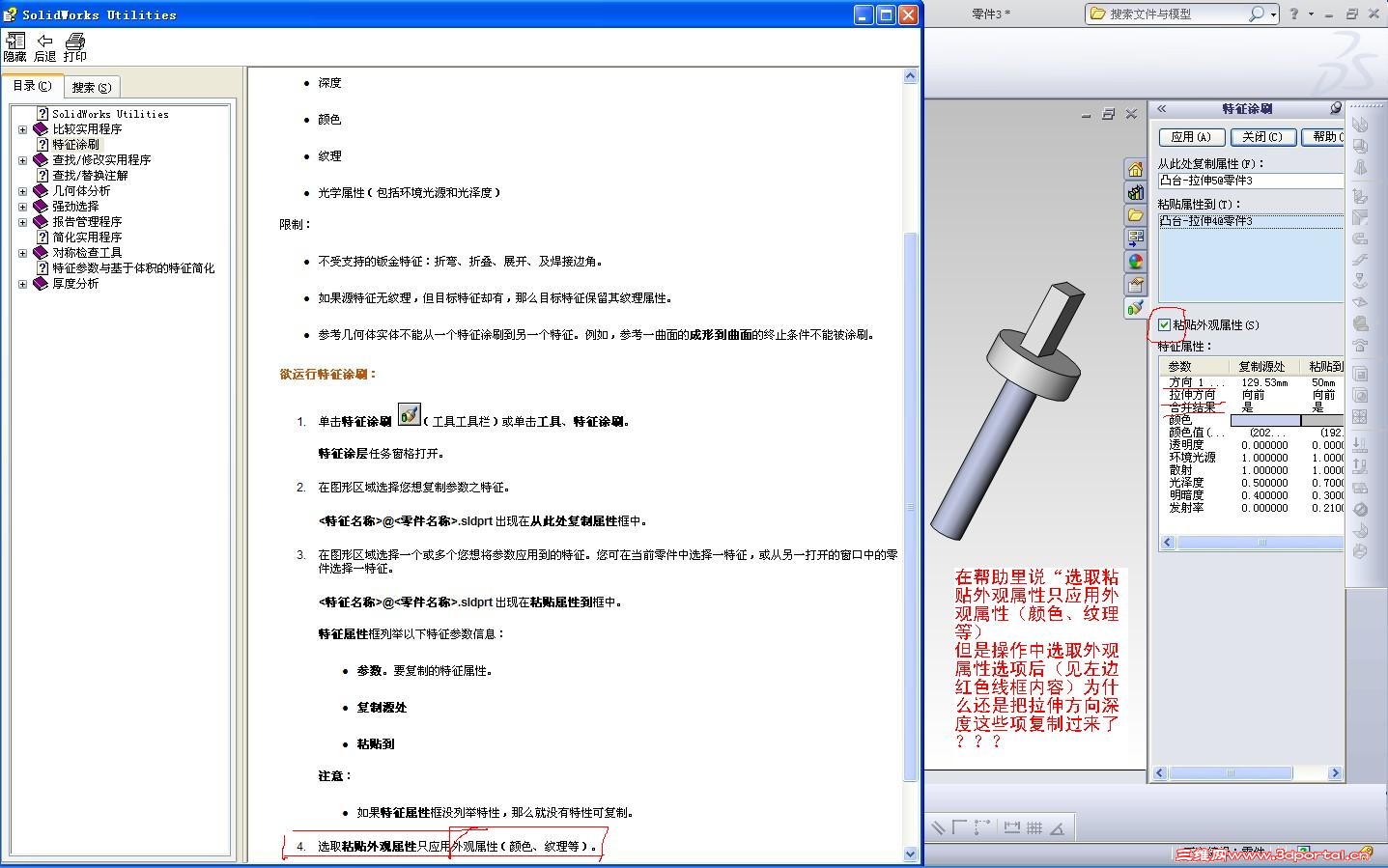Open the Design Library chart-books icon in task pane
This screenshot has height=868, width=1388.
1136,193
